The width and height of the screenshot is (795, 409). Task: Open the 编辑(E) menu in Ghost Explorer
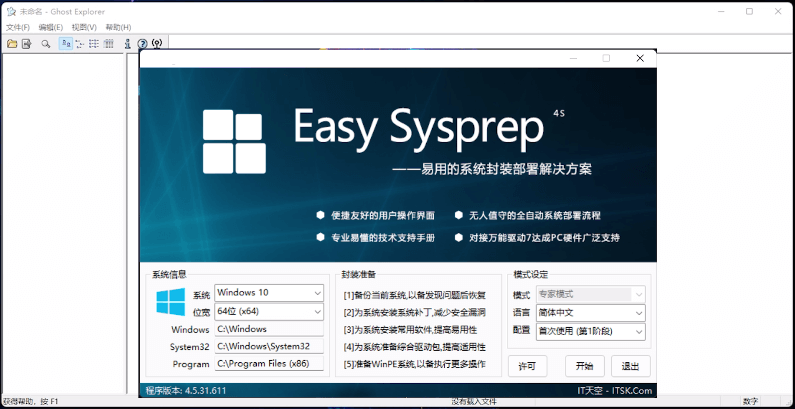click(51, 27)
